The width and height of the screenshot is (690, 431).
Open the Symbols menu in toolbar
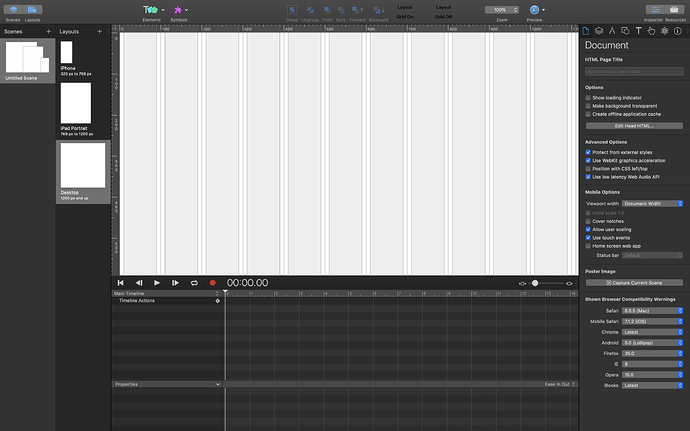(x=180, y=10)
